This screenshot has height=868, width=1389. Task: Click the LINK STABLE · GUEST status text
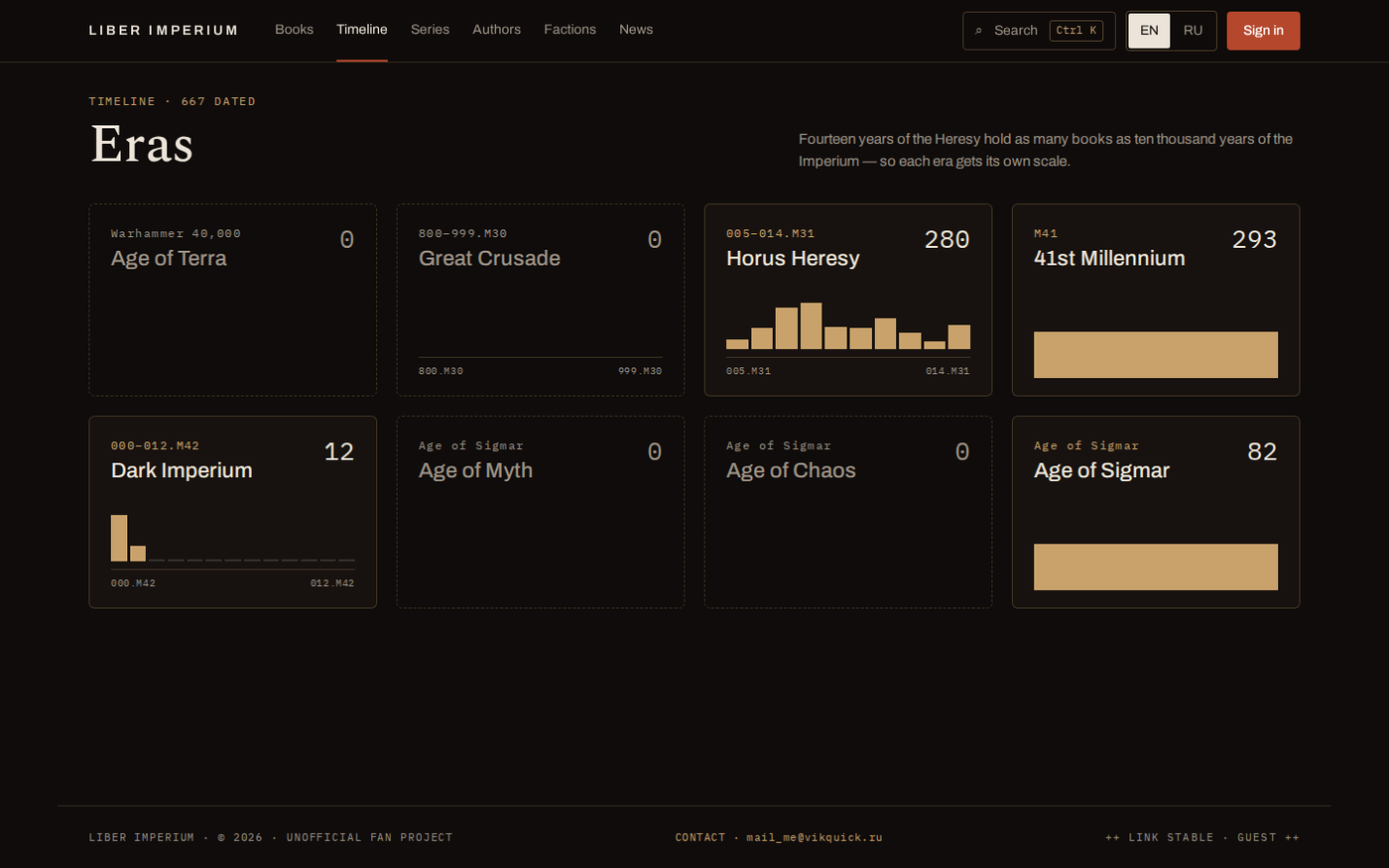point(1202,837)
